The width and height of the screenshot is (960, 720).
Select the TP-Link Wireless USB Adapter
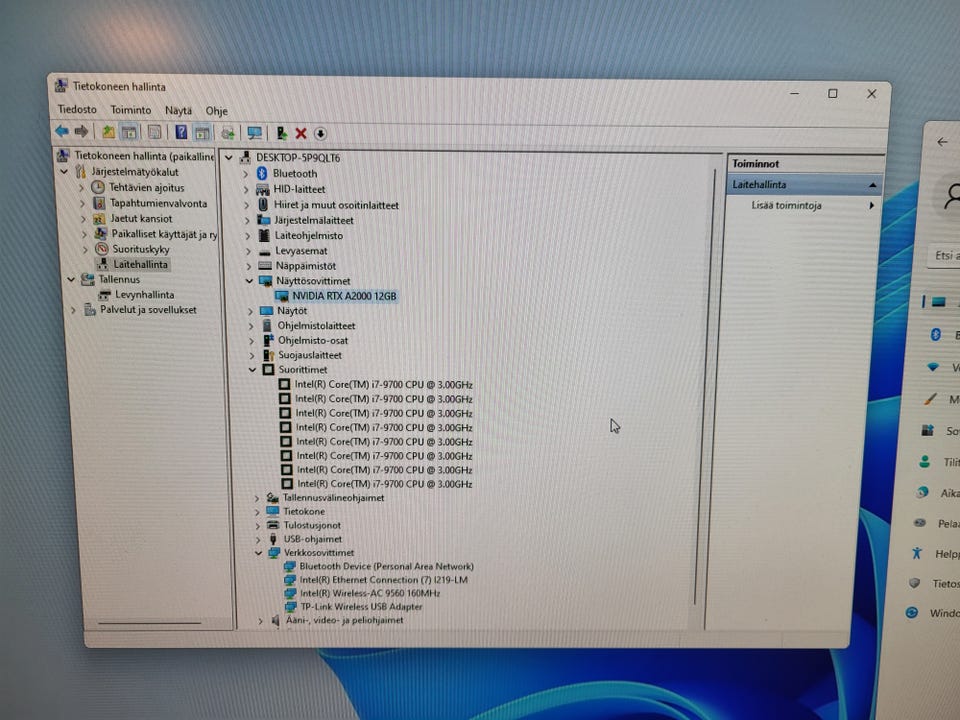pos(360,607)
